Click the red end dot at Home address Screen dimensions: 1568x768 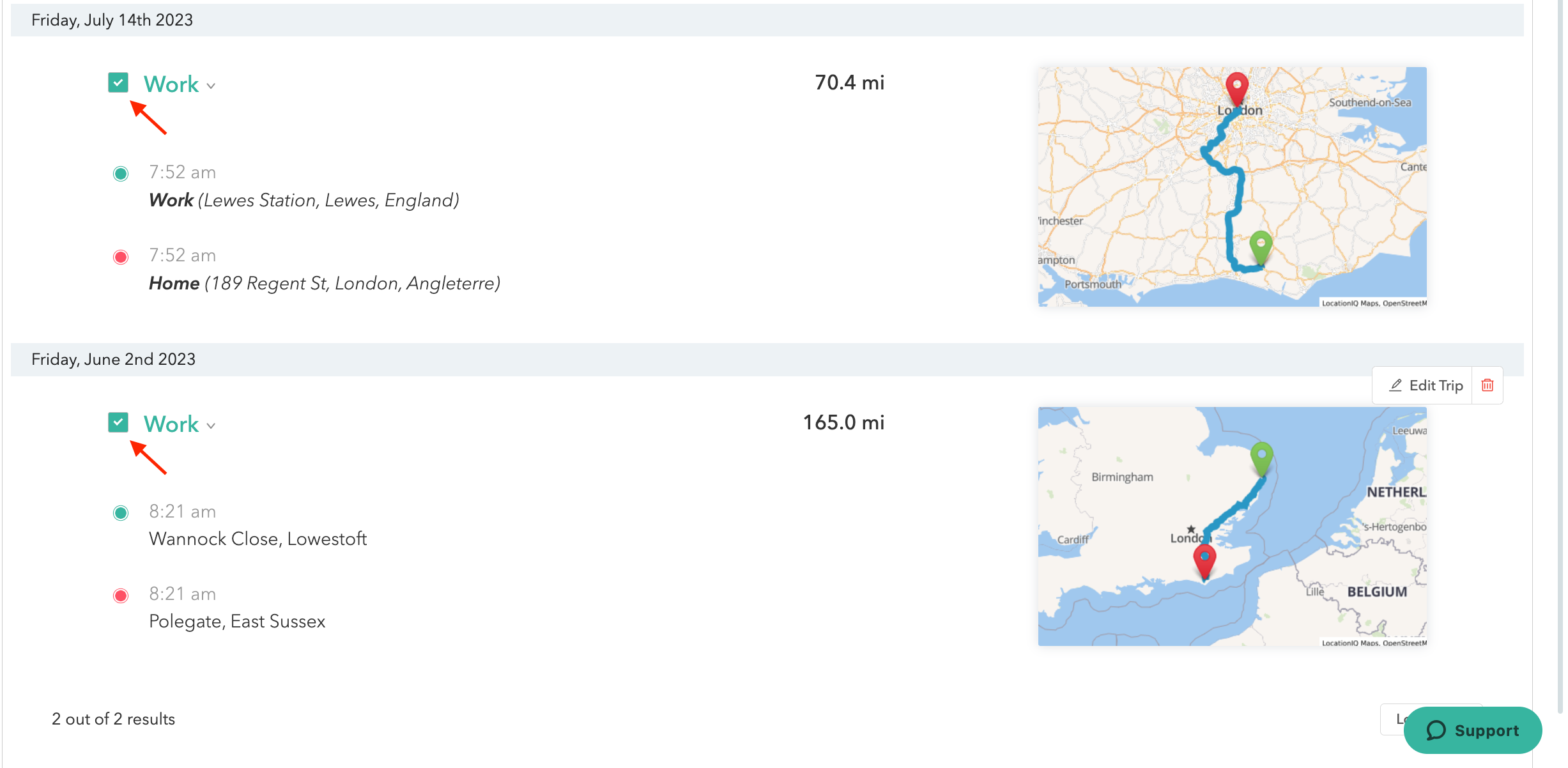[x=121, y=257]
